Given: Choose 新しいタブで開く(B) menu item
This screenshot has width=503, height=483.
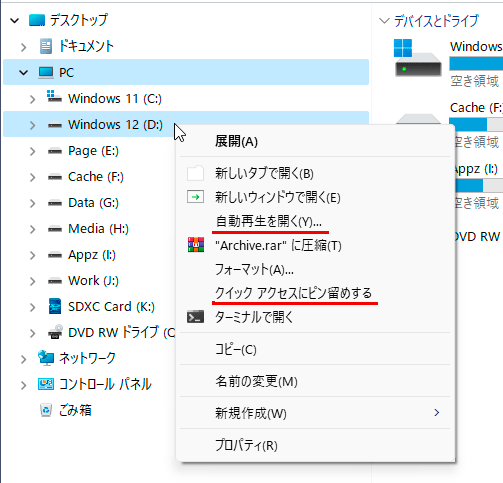Looking at the screenshot, I should pyautogui.click(x=315, y=173).
